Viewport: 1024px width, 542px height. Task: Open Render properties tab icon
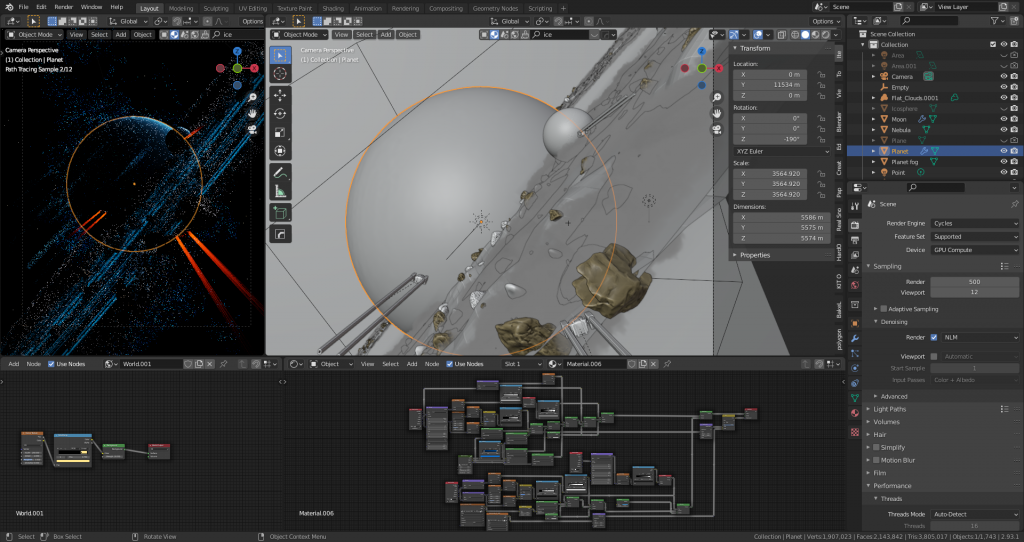855,225
